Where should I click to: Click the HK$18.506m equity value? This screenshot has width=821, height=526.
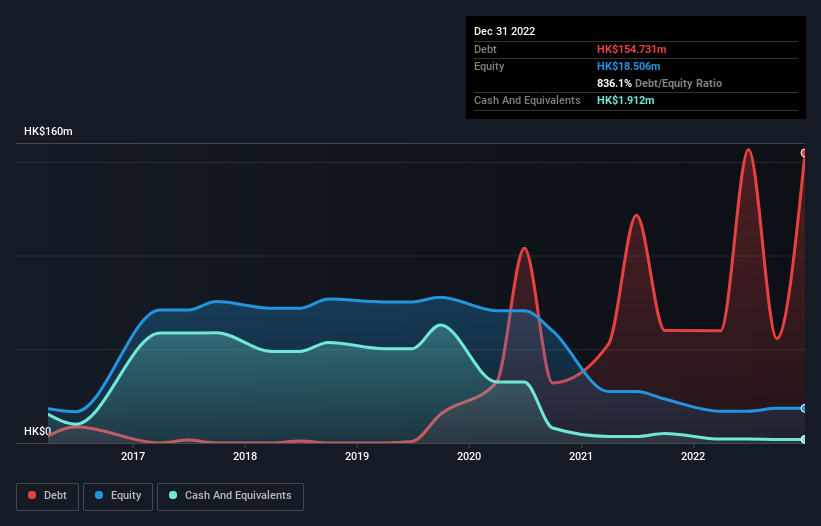point(628,66)
